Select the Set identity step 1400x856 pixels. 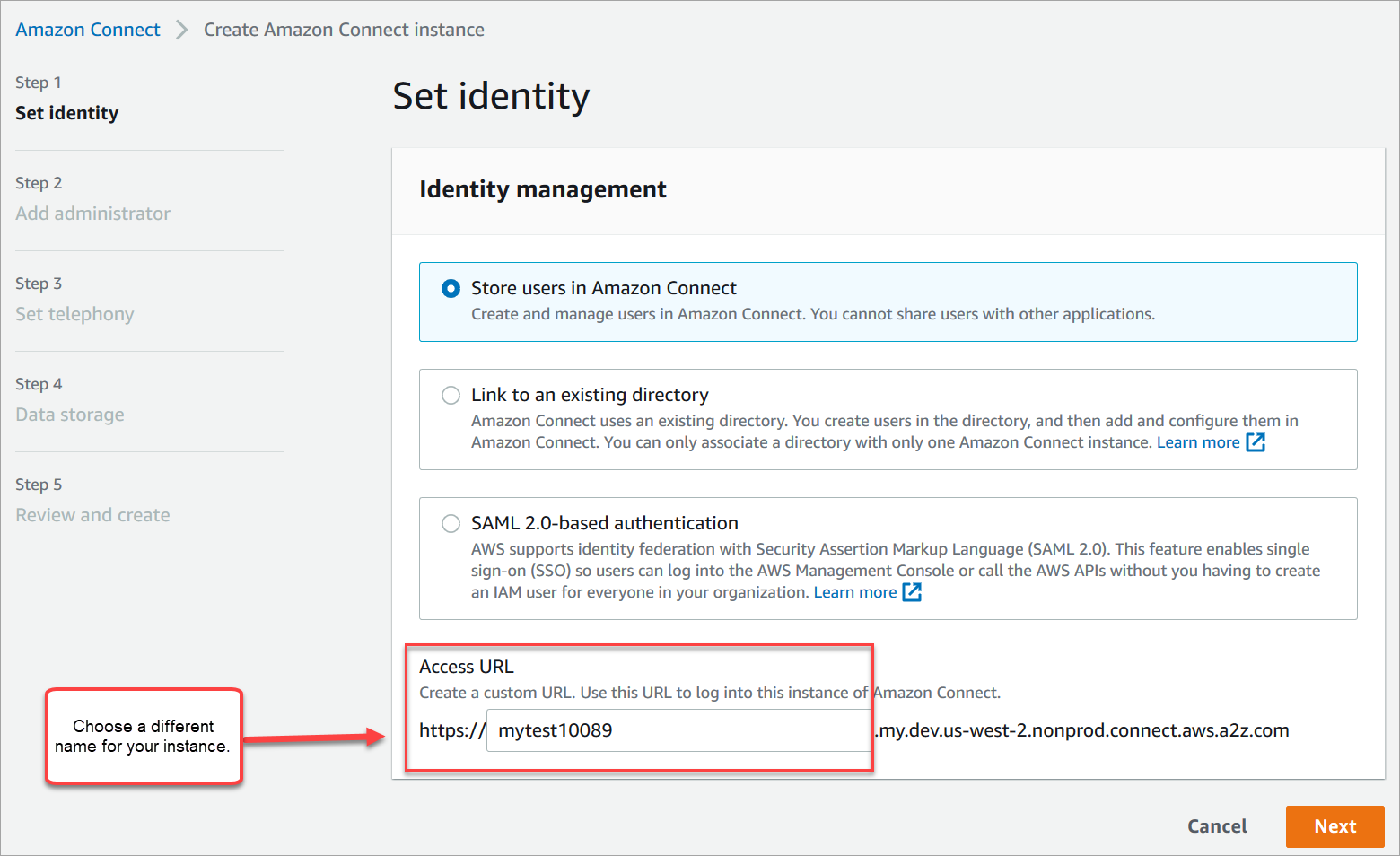tap(66, 112)
